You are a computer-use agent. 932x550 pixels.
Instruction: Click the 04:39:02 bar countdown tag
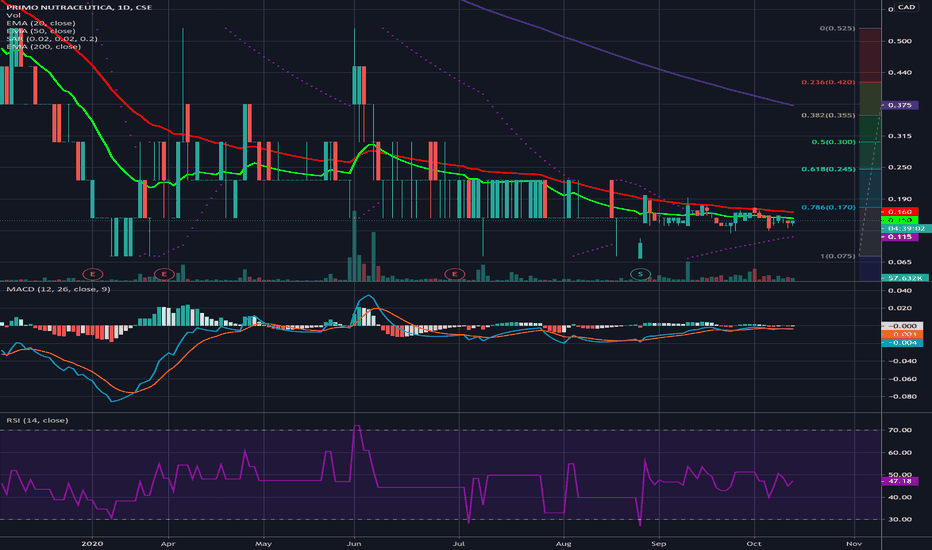[906, 228]
